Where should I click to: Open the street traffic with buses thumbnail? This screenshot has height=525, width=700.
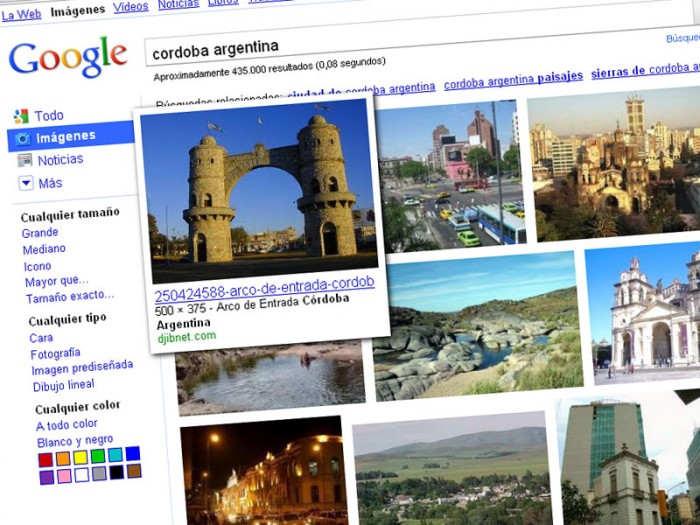(450, 175)
